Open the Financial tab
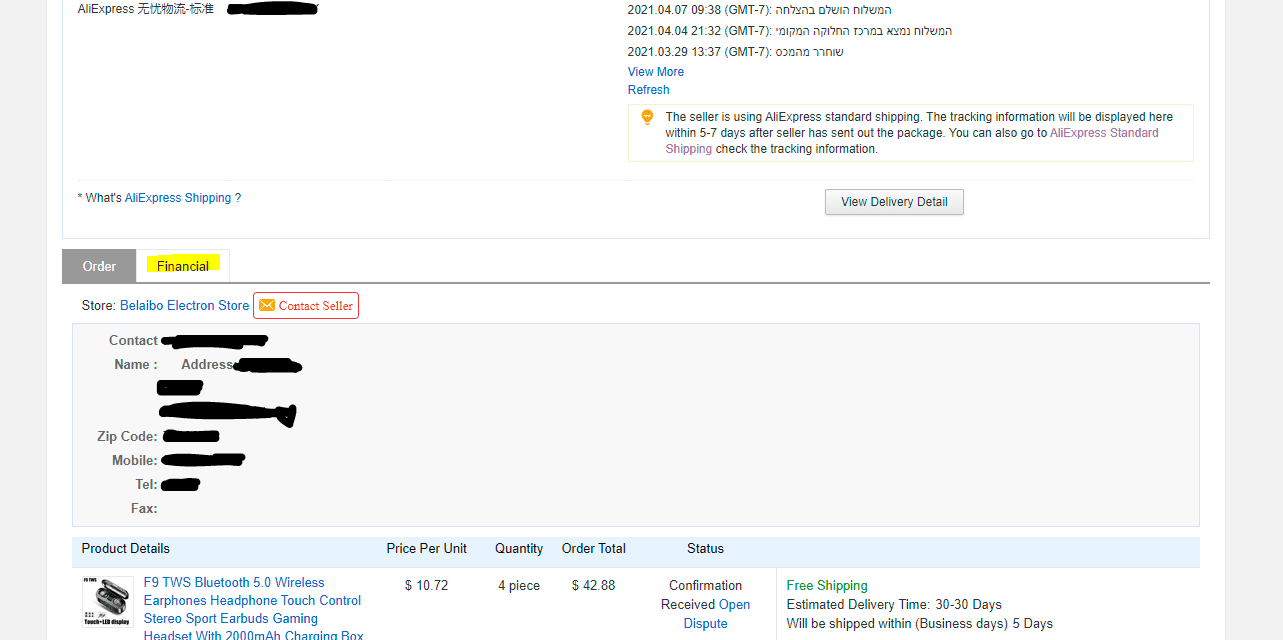Image resolution: width=1283 pixels, height=640 pixels. 183,266
